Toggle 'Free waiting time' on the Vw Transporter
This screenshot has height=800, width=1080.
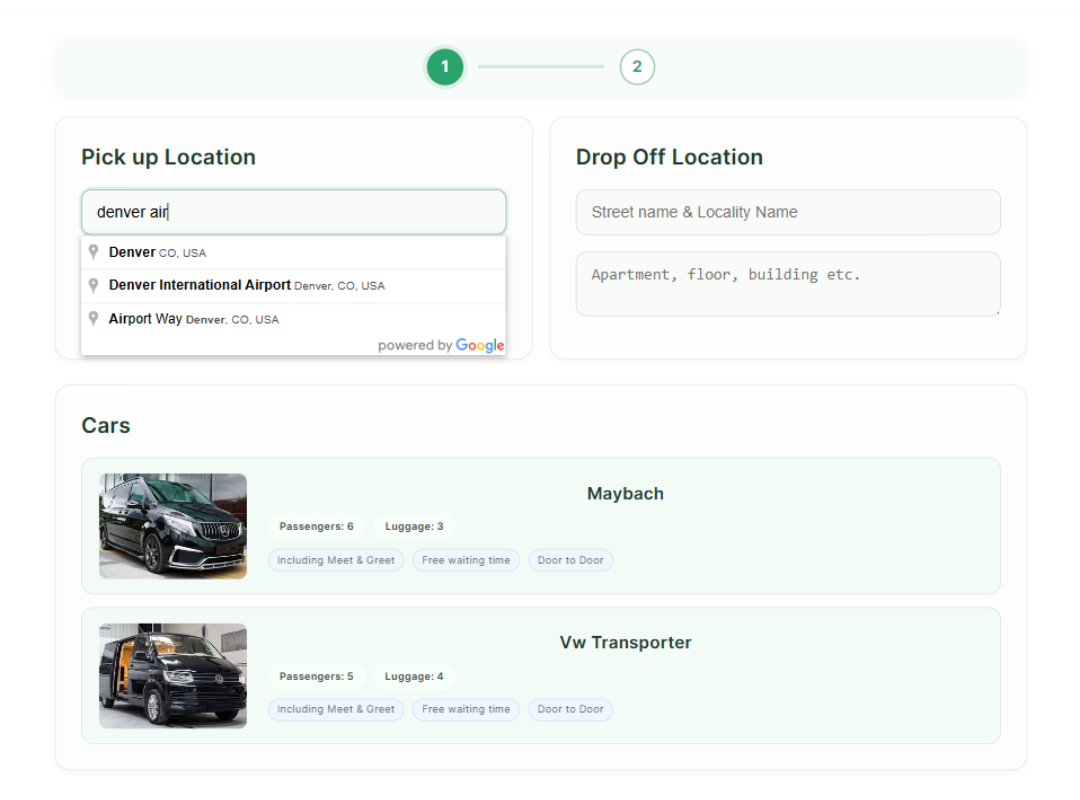(x=466, y=709)
